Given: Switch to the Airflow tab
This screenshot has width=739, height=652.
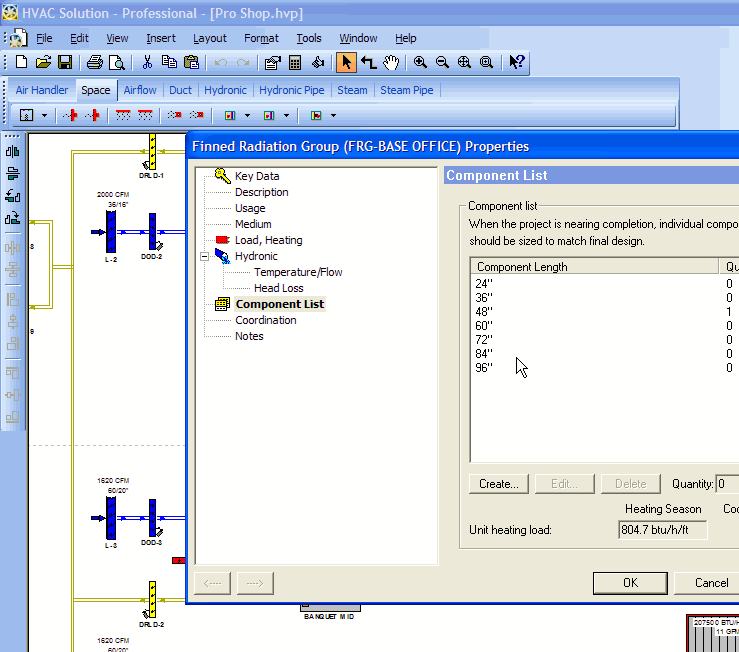Looking at the screenshot, I should 140,90.
